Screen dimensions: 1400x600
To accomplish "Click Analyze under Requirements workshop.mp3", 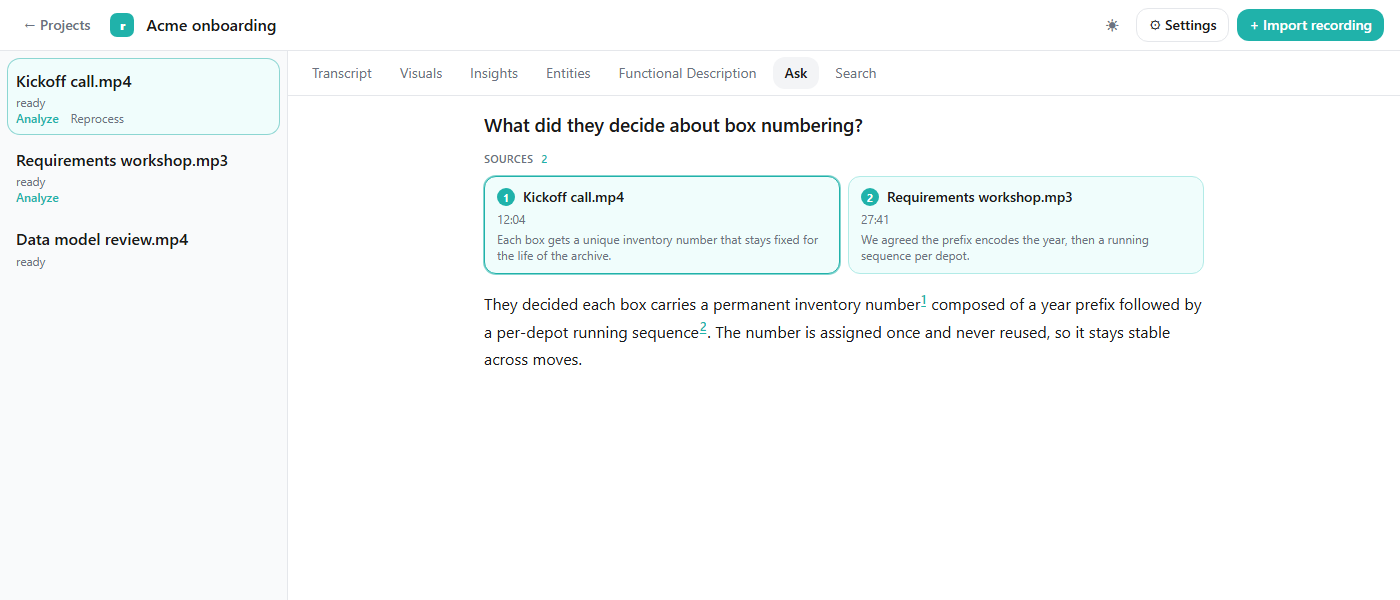I will 37,198.
